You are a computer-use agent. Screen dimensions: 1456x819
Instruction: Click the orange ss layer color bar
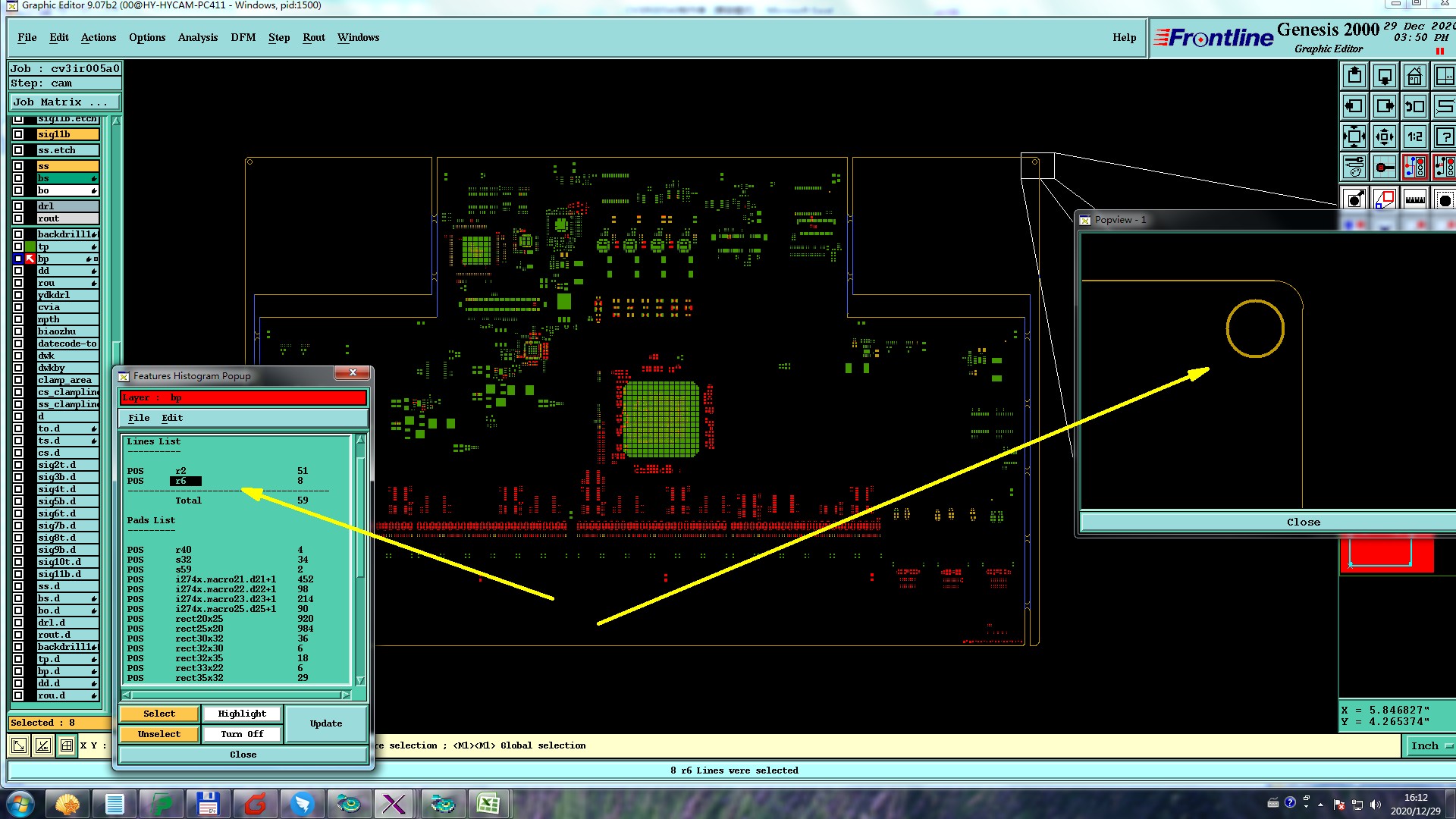pyautogui.click(x=67, y=166)
